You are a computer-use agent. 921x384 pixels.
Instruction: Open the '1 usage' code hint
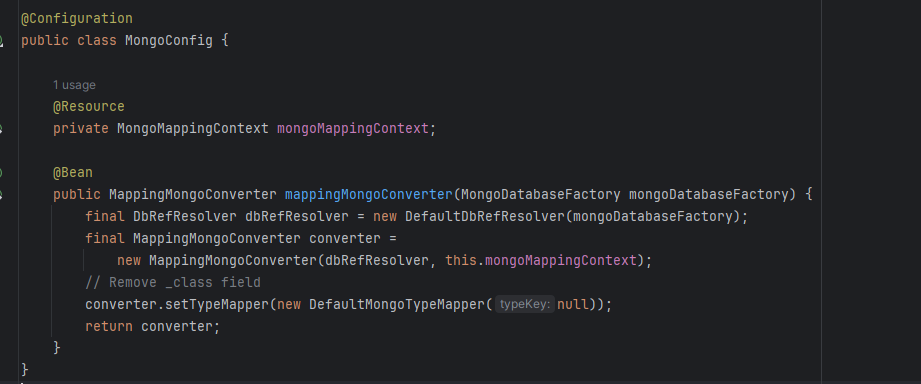(x=74, y=85)
